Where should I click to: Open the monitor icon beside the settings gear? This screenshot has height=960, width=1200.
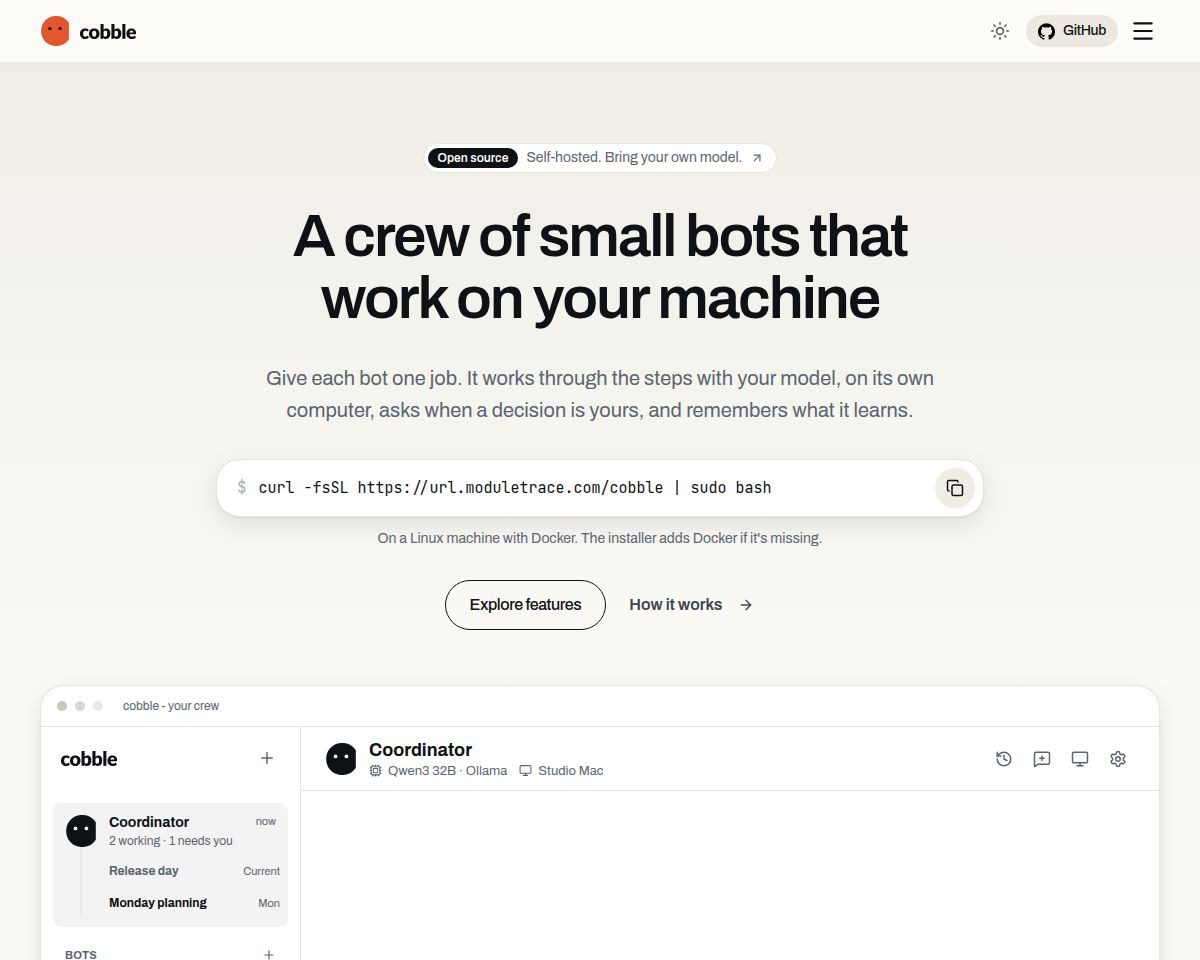pos(1080,759)
